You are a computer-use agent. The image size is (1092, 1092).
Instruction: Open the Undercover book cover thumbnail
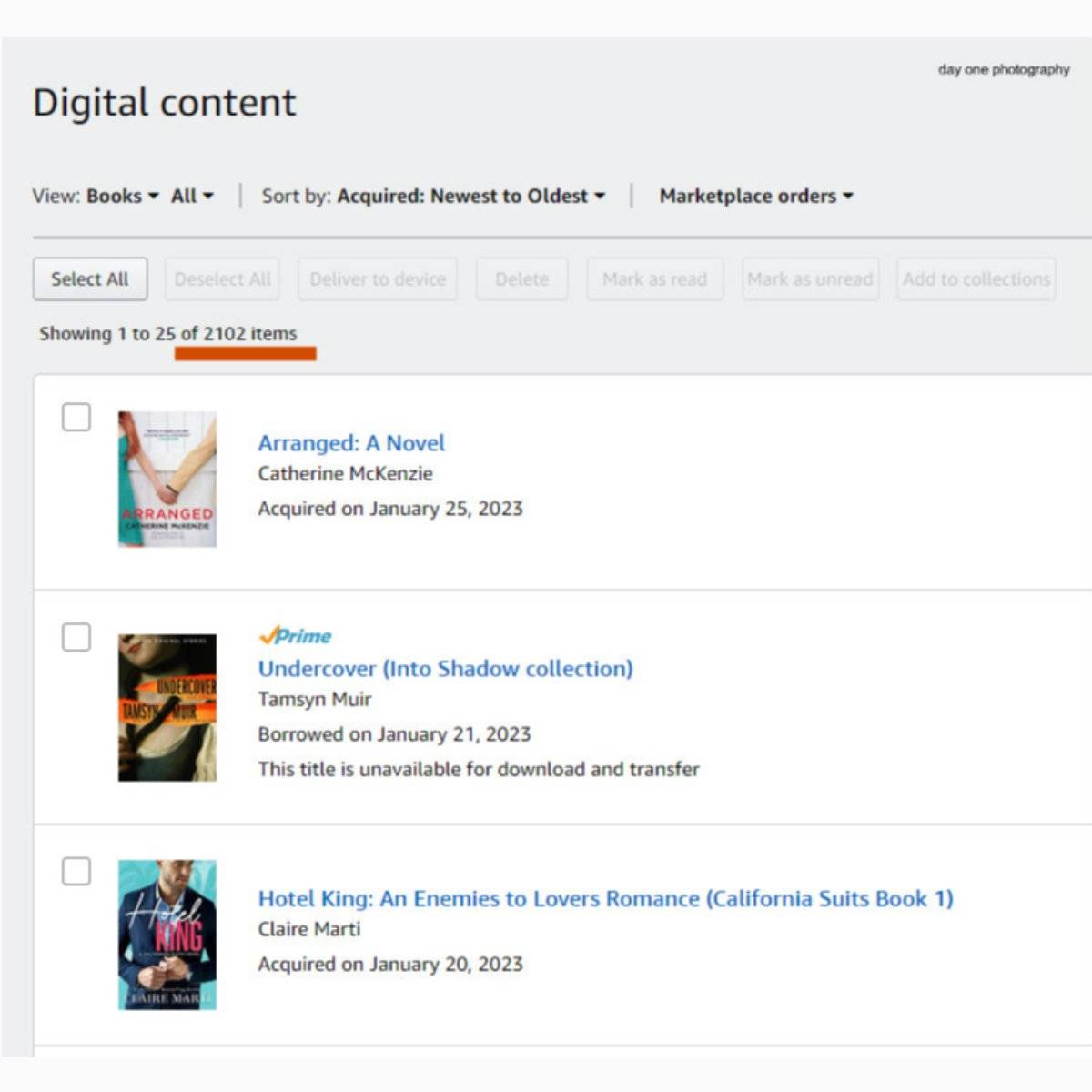pos(167,708)
